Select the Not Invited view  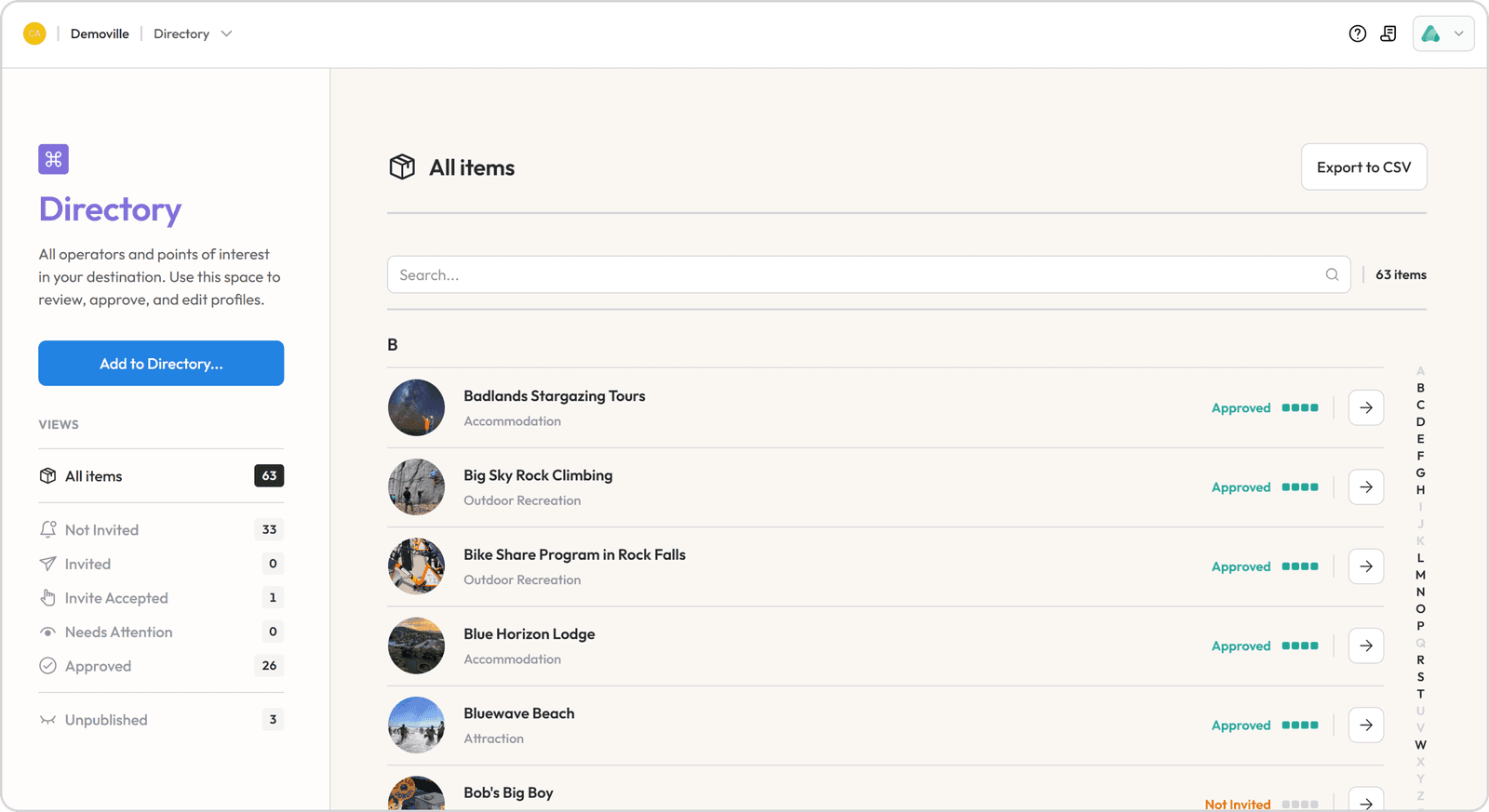(161, 529)
